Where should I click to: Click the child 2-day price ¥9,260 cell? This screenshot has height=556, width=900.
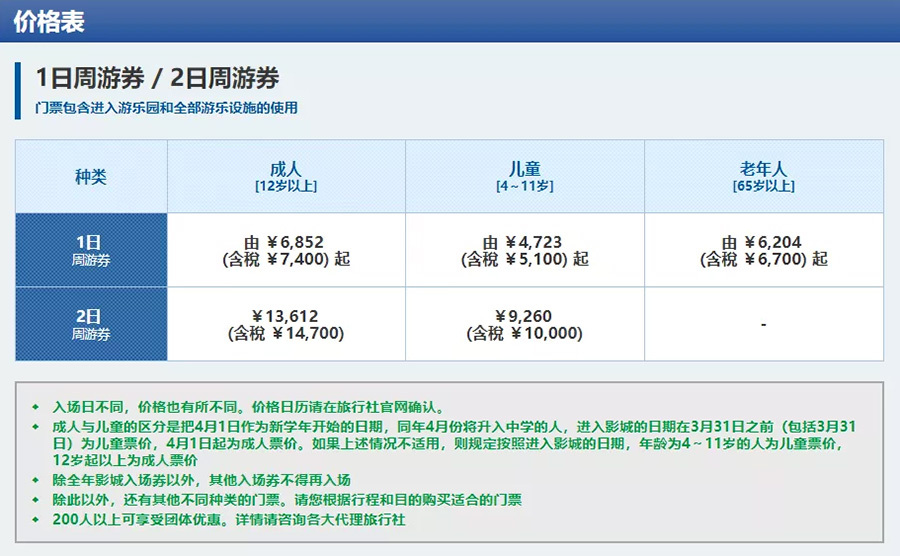click(525, 324)
